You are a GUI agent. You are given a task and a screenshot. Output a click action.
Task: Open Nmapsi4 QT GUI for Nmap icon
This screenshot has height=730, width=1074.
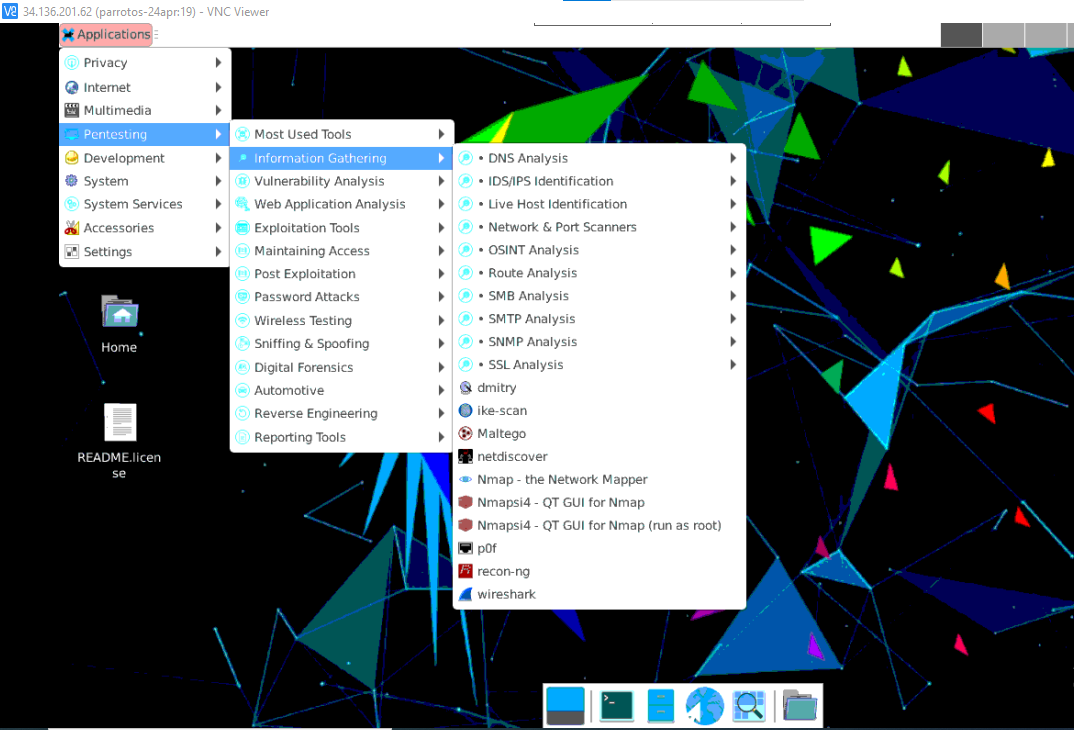point(466,502)
